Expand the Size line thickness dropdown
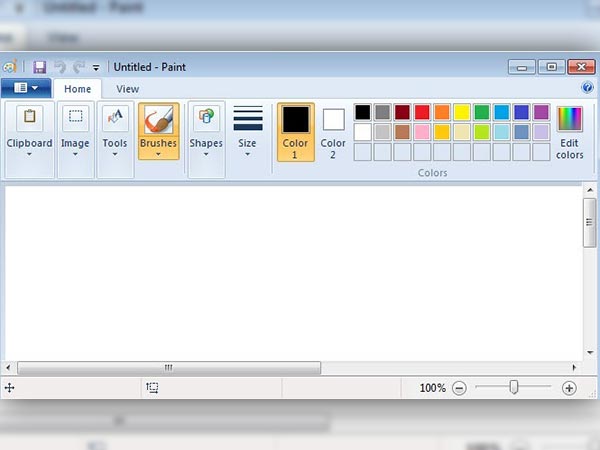 point(247,141)
